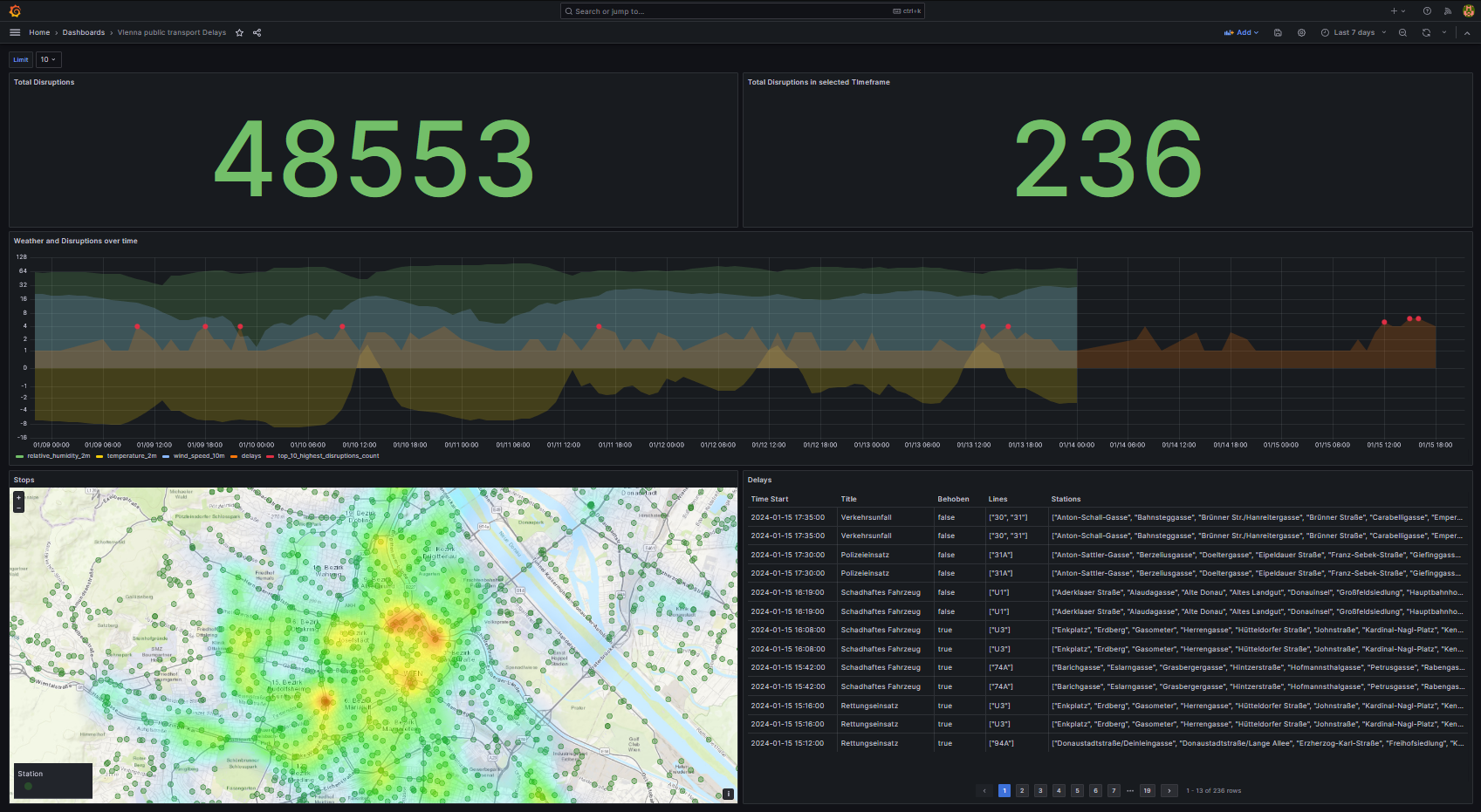Image resolution: width=1481 pixels, height=812 pixels.
Task: Go to Dashboards breadcrumb
Action: 84,32
